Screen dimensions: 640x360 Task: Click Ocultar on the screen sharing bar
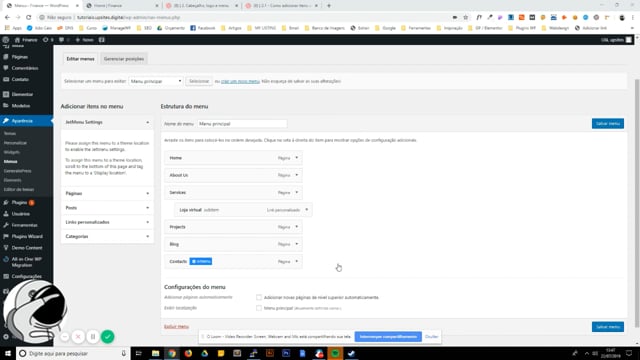click(431, 337)
